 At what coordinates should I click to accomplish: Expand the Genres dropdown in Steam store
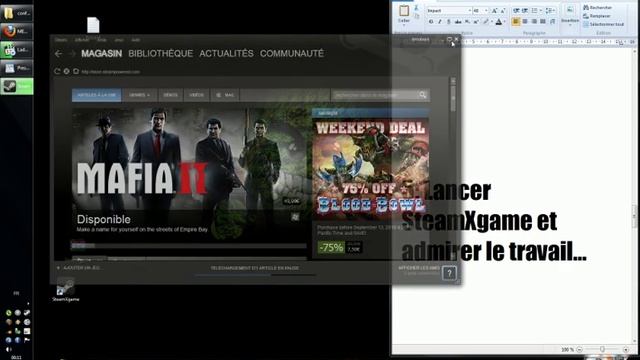pos(140,95)
